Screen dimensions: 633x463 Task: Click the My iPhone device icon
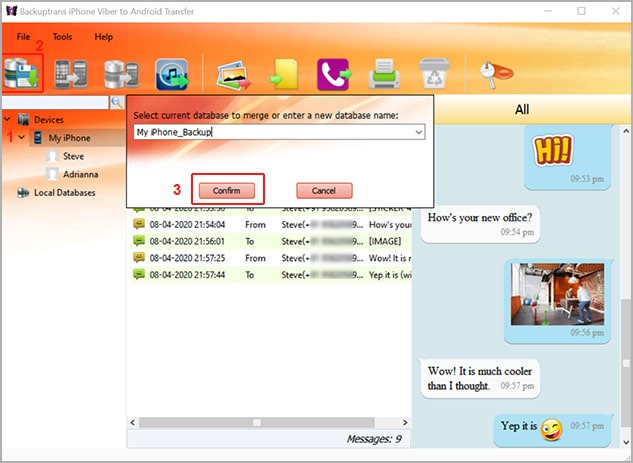click(38, 138)
